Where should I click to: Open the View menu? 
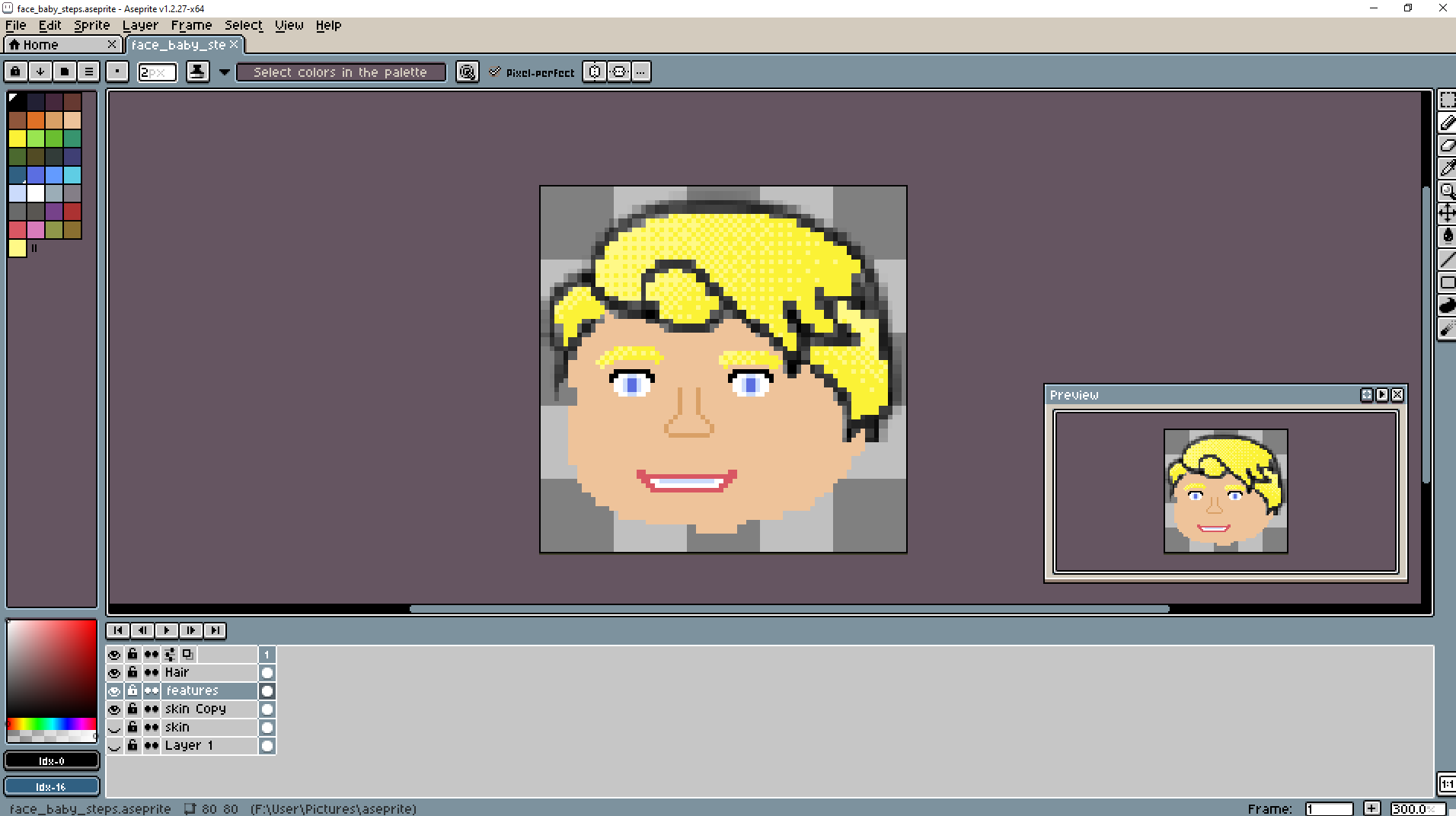click(x=289, y=25)
